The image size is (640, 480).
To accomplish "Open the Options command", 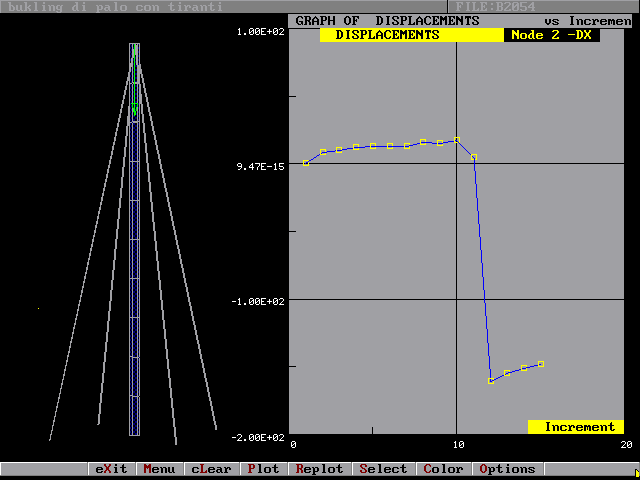I will coord(507,469).
